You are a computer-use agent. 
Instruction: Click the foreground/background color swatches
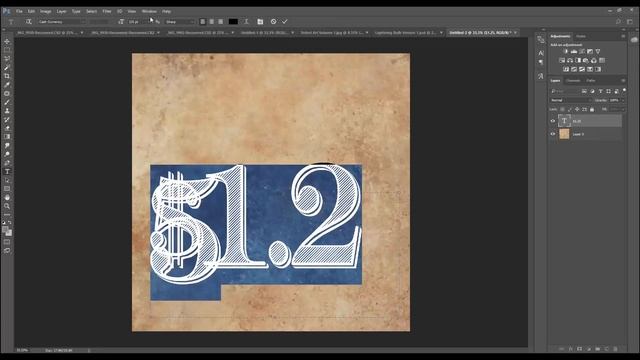click(x=7, y=231)
